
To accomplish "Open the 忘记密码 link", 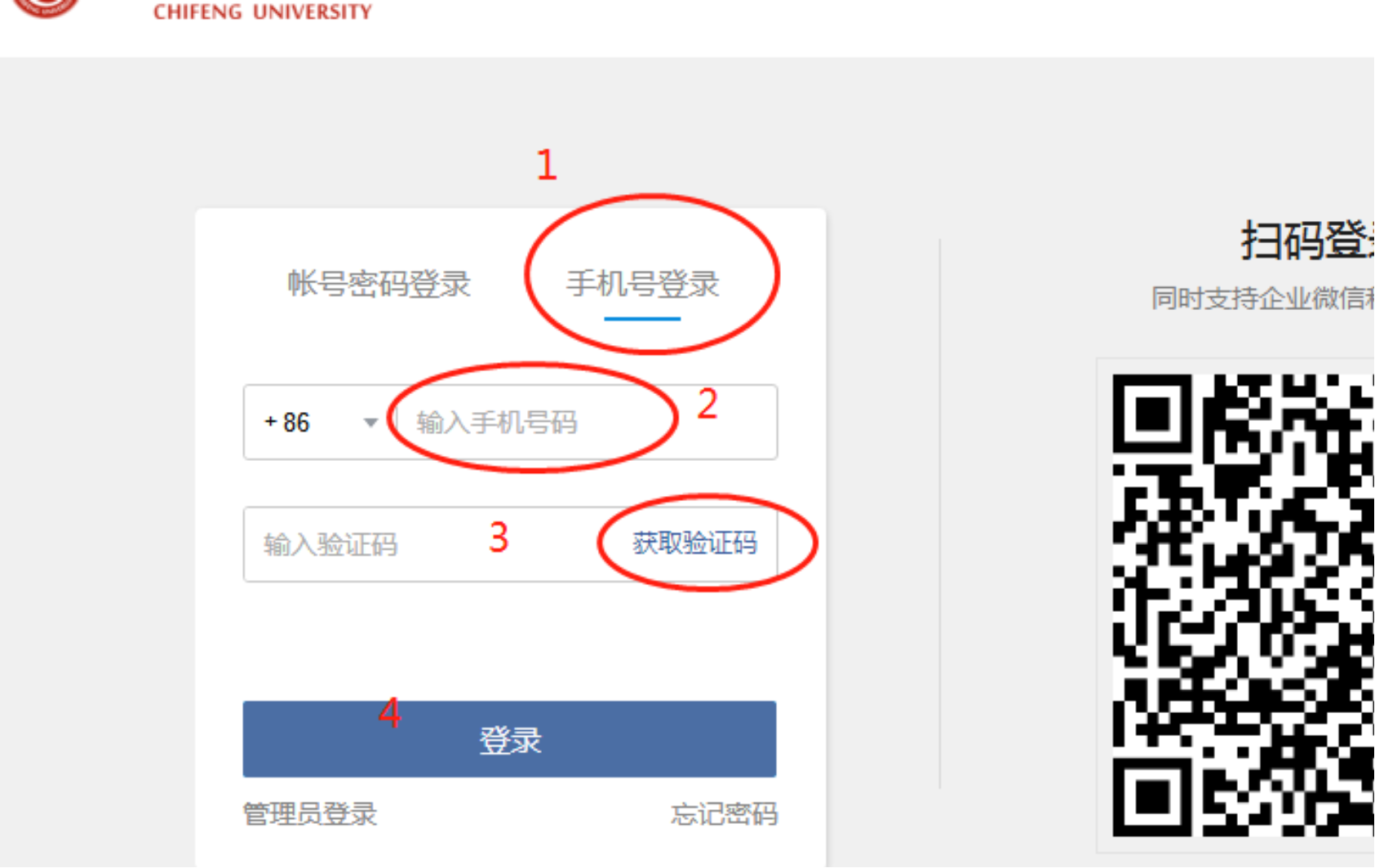I will tap(724, 813).
